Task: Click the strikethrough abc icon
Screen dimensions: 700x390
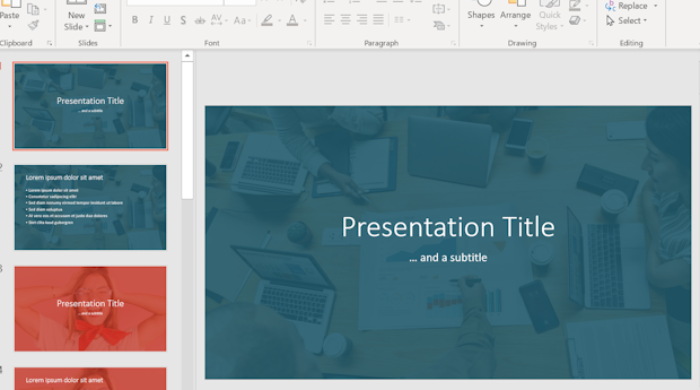Action: click(200, 20)
